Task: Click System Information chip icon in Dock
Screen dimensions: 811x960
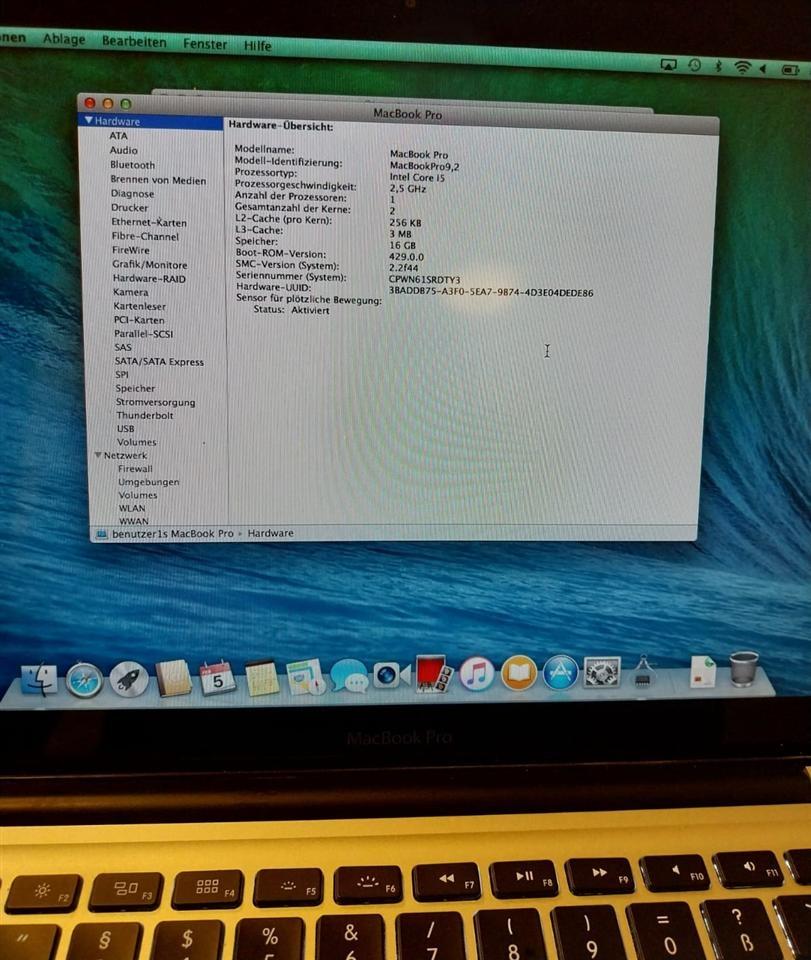Action: pyautogui.click(x=642, y=672)
